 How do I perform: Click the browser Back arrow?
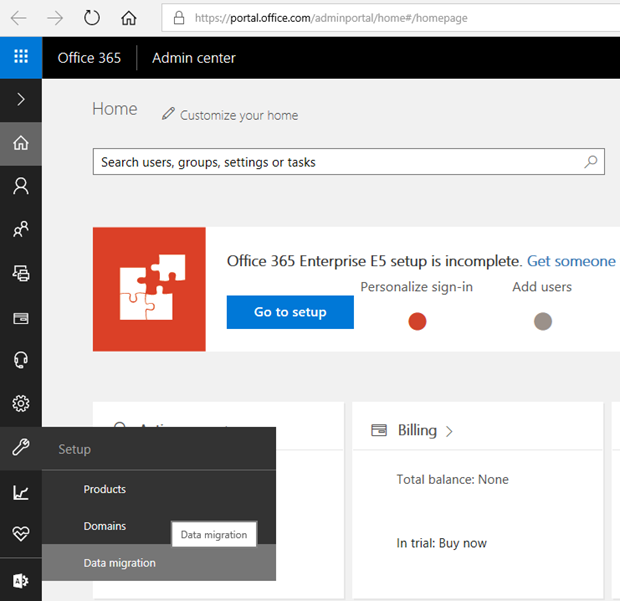pyautogui.click(x=19, y=18)
